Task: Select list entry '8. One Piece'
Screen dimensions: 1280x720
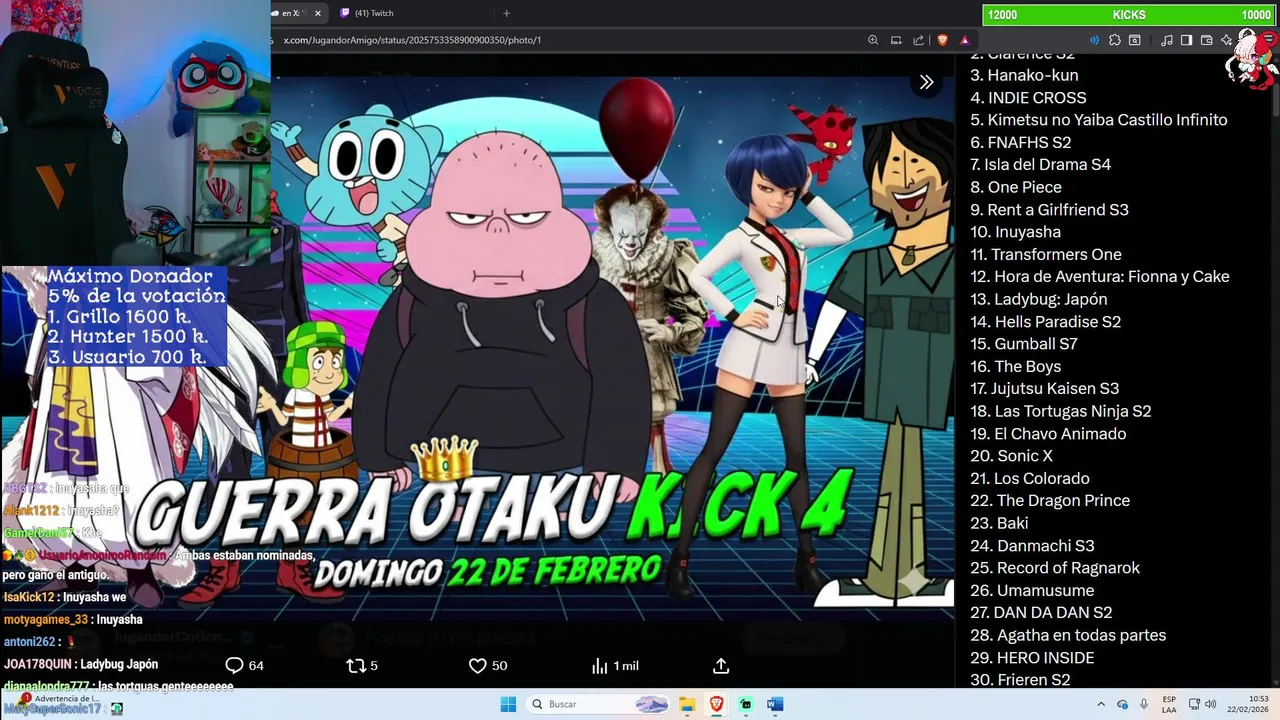Action: 1016,187
